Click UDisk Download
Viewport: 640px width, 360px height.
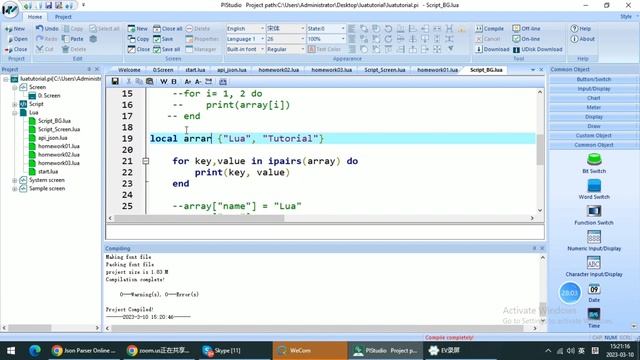(538, 49)
